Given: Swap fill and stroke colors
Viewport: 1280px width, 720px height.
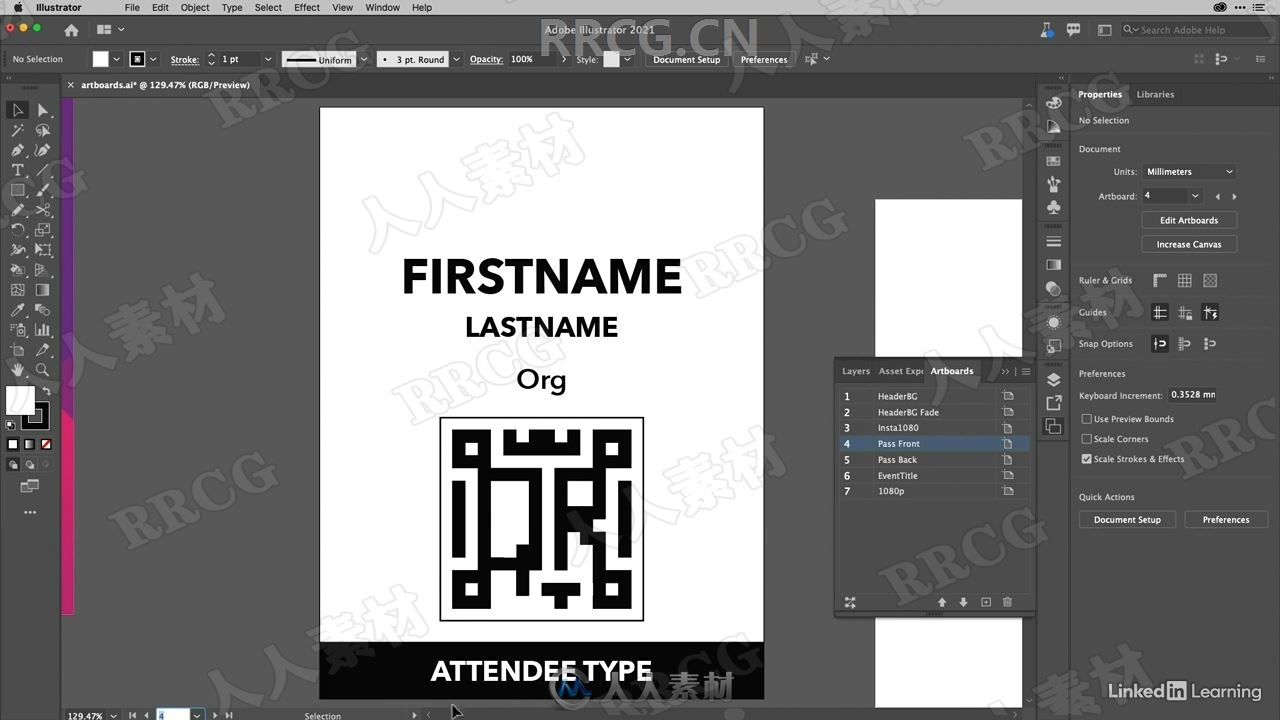Looking at the screenshot, I should click(x=45, y=391).
